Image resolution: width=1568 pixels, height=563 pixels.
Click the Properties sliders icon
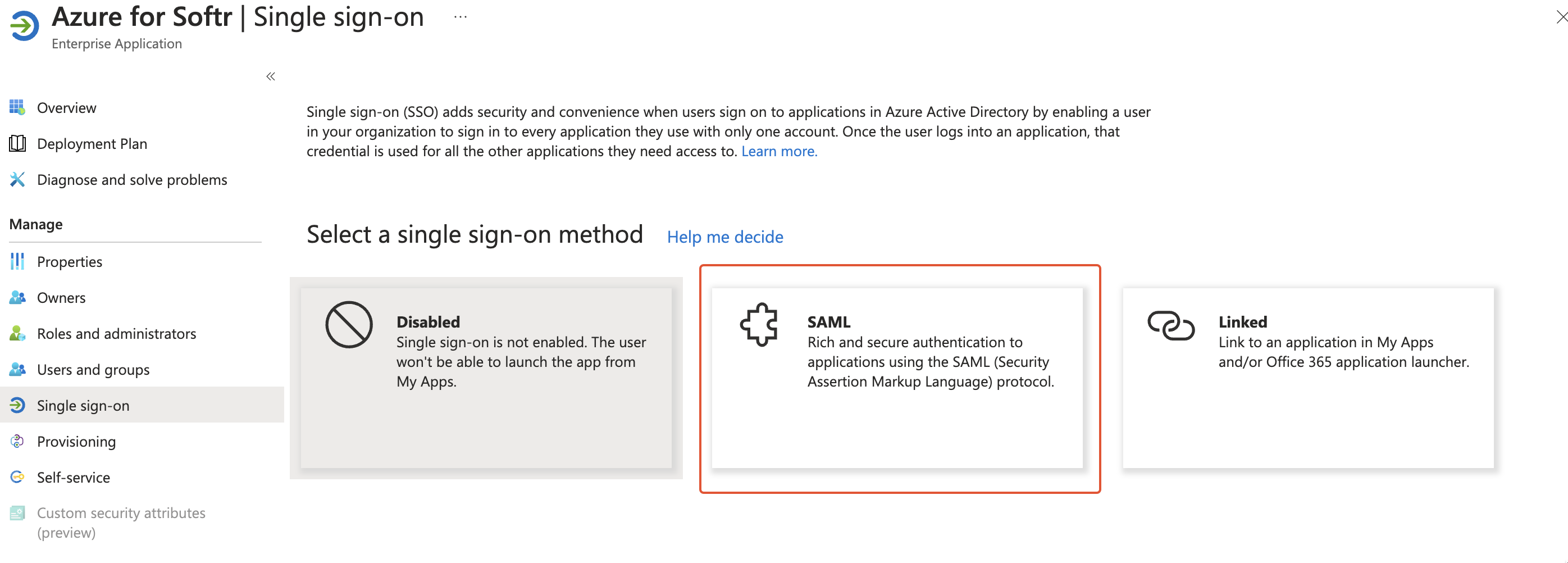pos(17,261)
